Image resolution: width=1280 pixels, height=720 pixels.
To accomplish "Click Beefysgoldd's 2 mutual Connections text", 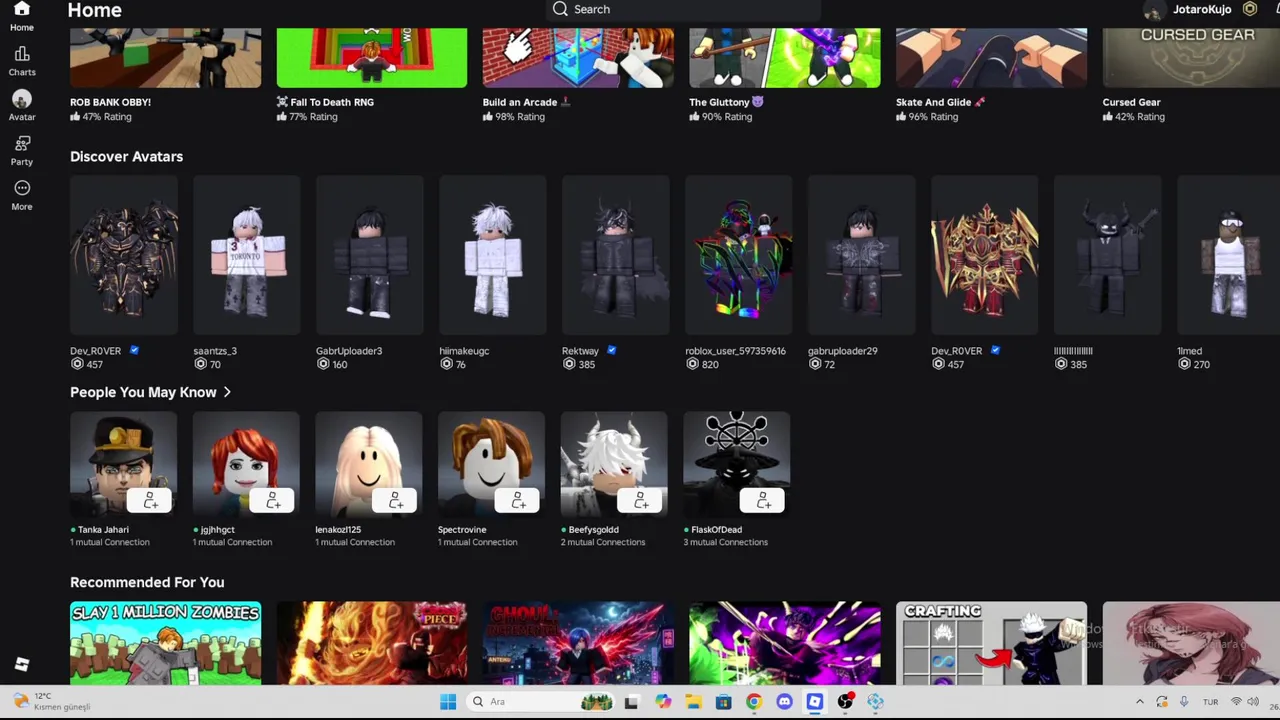I will click(x=603, y=542).
